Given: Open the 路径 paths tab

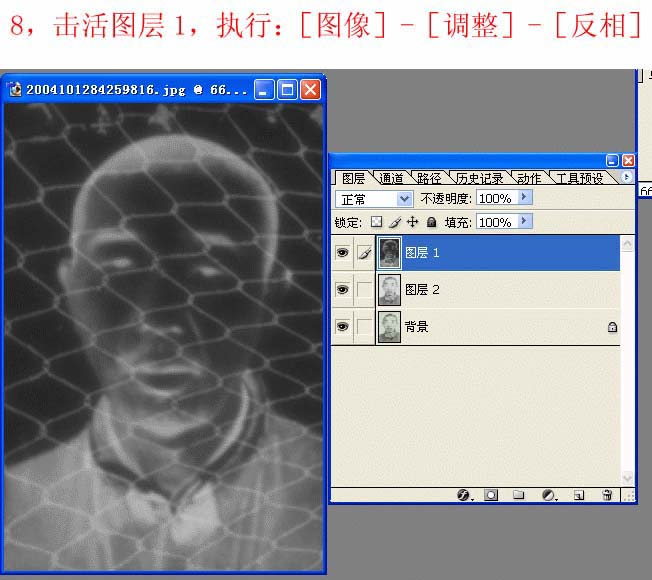Looking at the screenshot, I should tap(429, 178).
